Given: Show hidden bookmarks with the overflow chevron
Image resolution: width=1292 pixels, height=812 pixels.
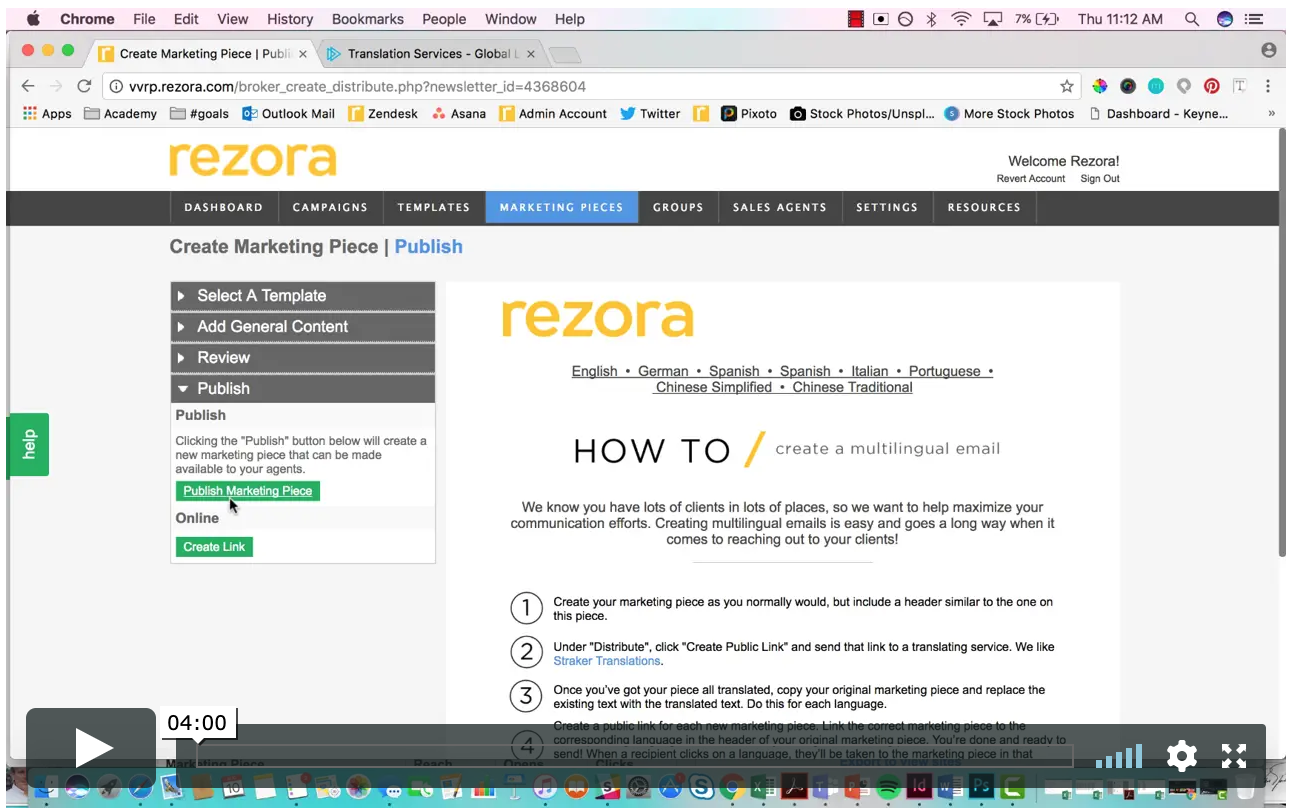Looking at the screenshot, I should (x=1272, y=114).
